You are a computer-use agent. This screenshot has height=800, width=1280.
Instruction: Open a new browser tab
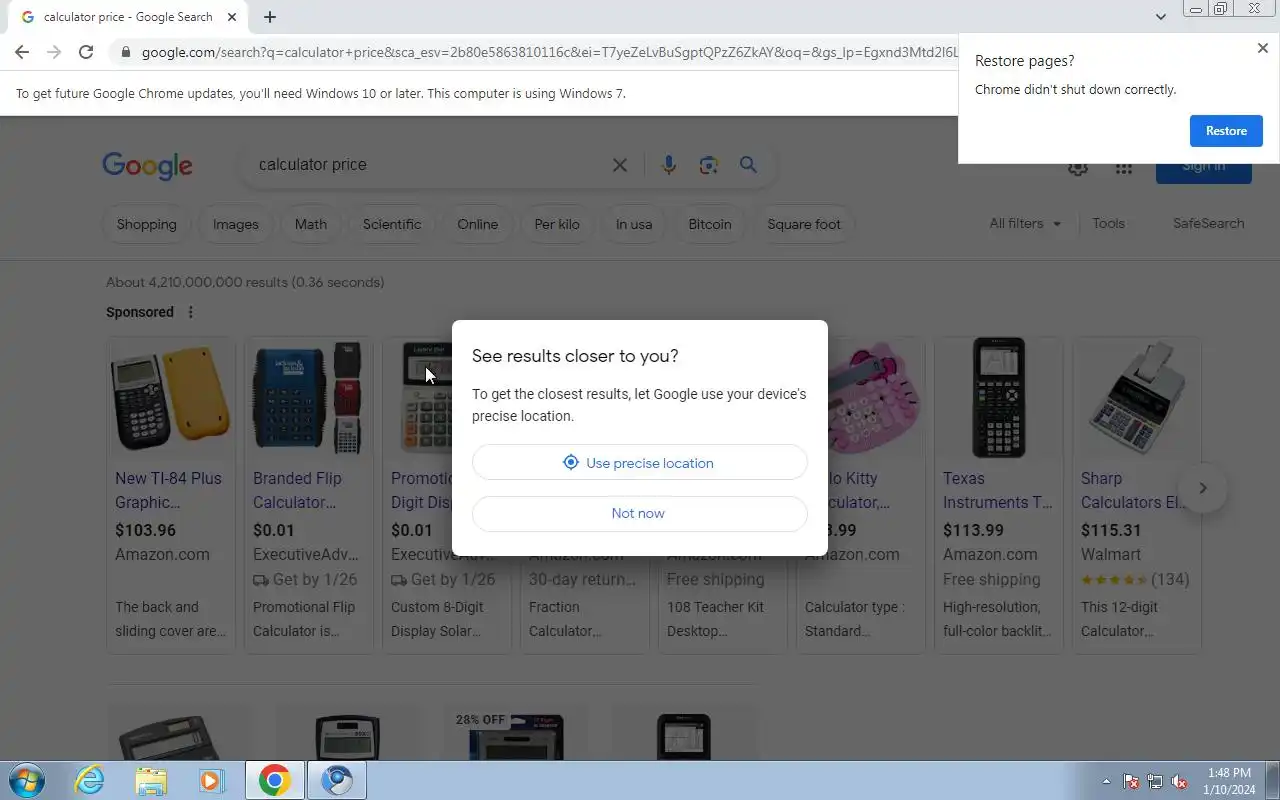point(270,17)
